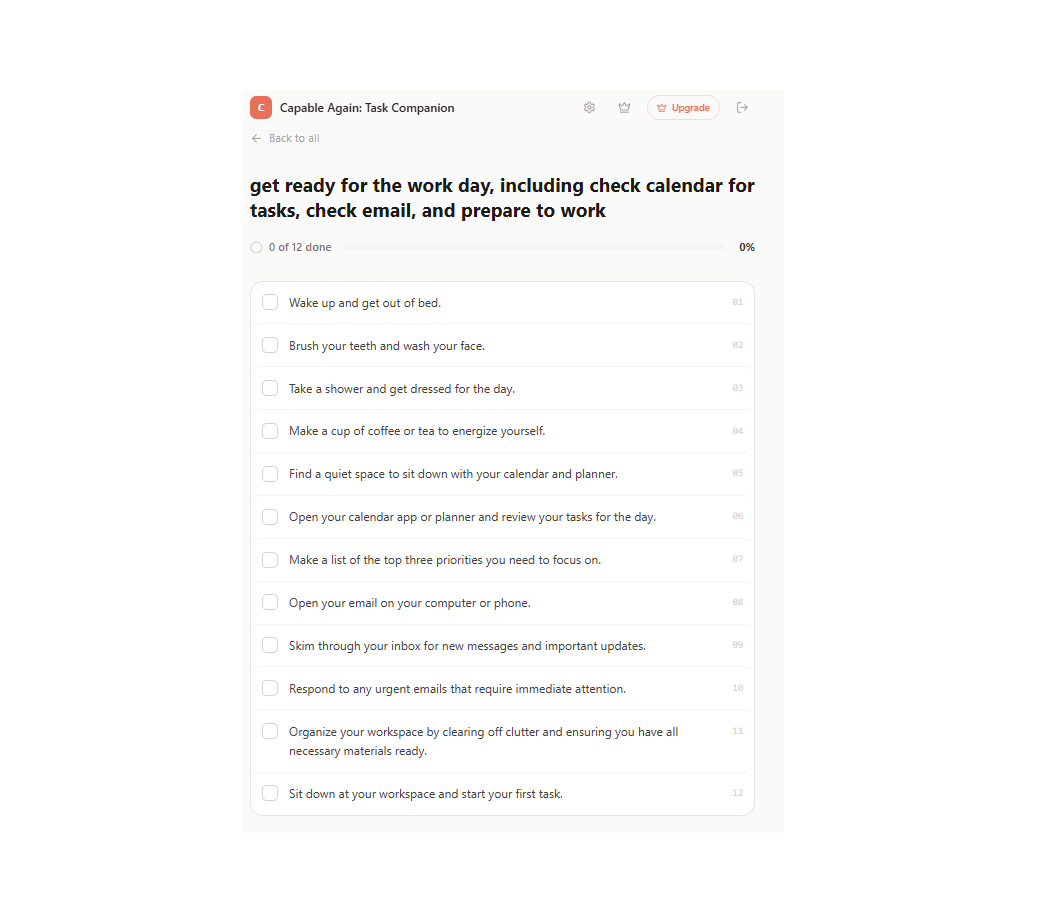This screenshot has width=1062, height=918.
Task: Click the Capable Again logo icon
Action: click(260, 107)
